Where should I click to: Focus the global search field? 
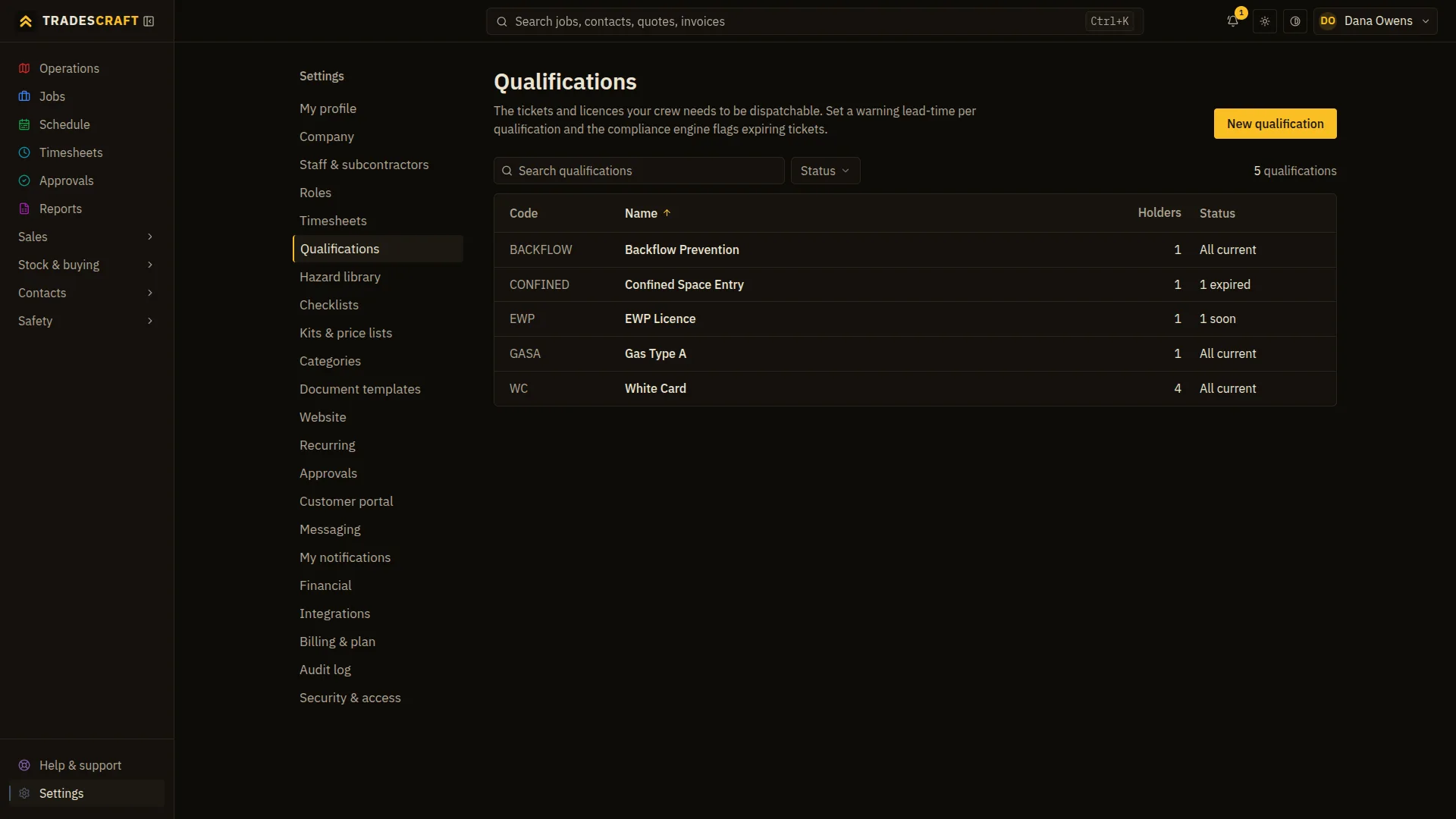pyautogui.click(x=814, y=21)
